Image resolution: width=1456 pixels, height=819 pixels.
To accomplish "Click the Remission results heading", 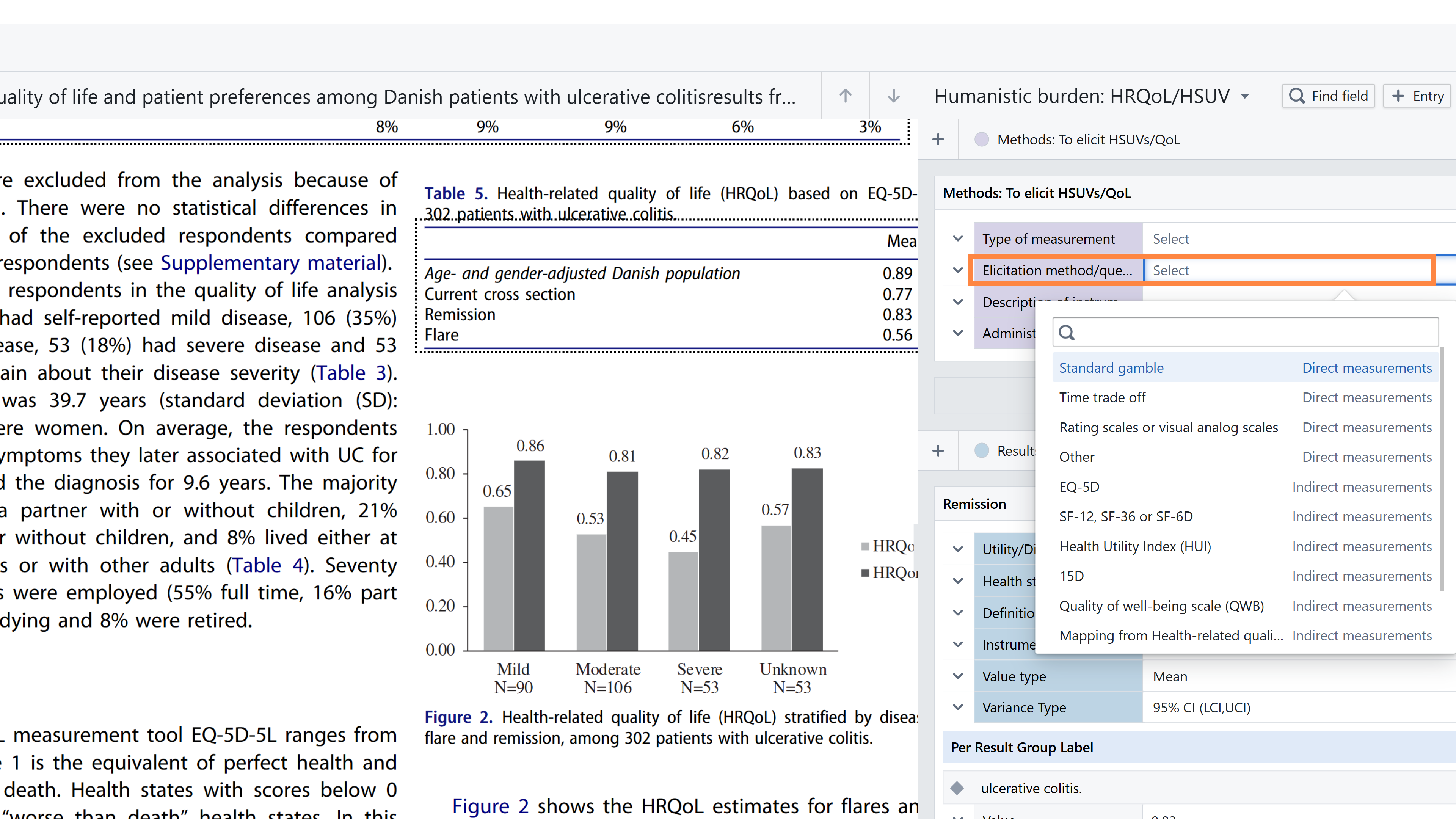I will tap(974, 504).
